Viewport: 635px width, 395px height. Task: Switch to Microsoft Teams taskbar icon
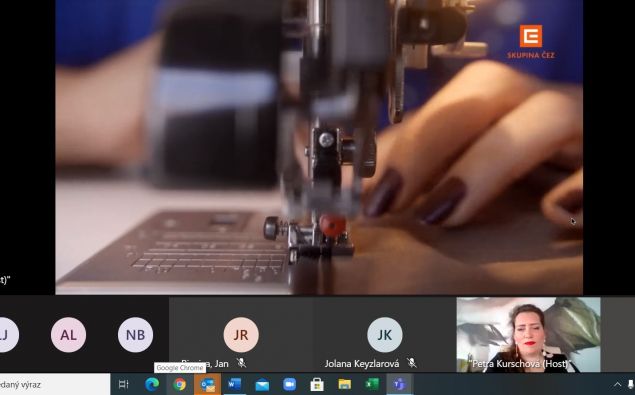click(x=399, y=384)
